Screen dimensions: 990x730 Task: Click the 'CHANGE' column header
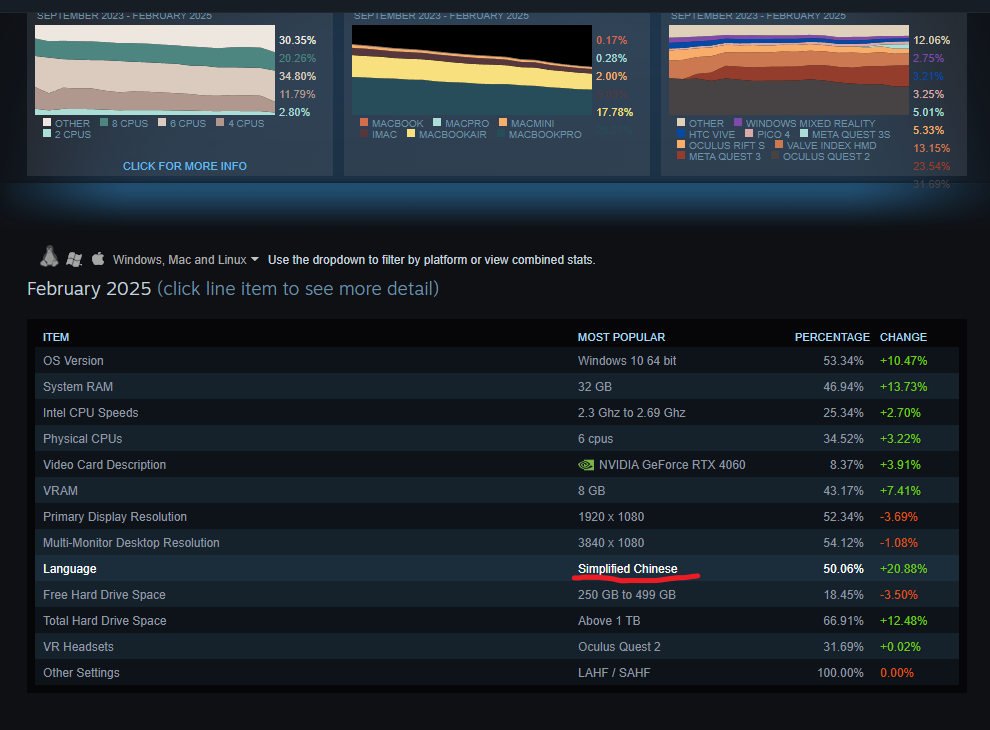pos(904,337)
